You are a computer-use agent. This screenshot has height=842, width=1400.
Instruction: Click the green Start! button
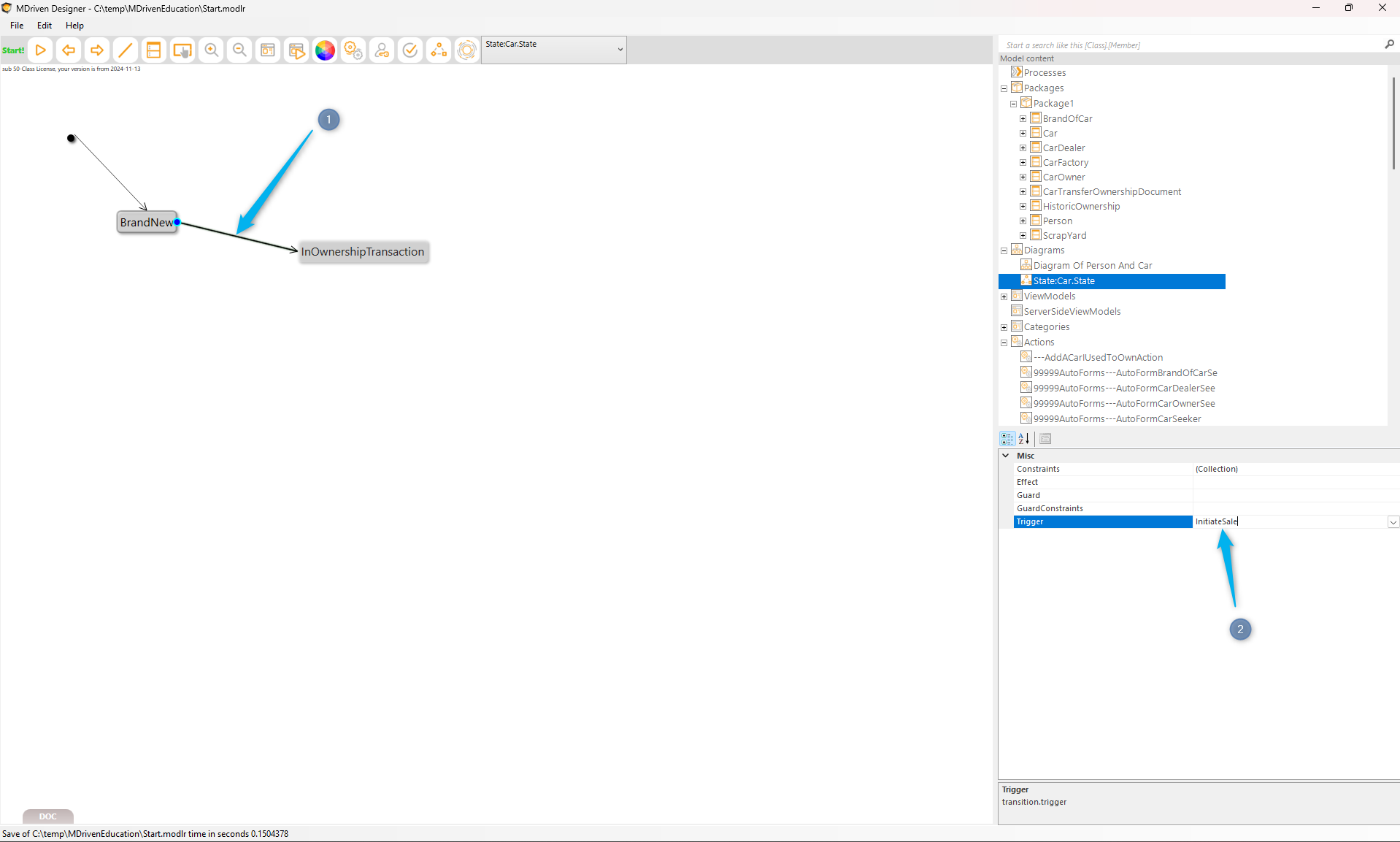pos(13,50)
